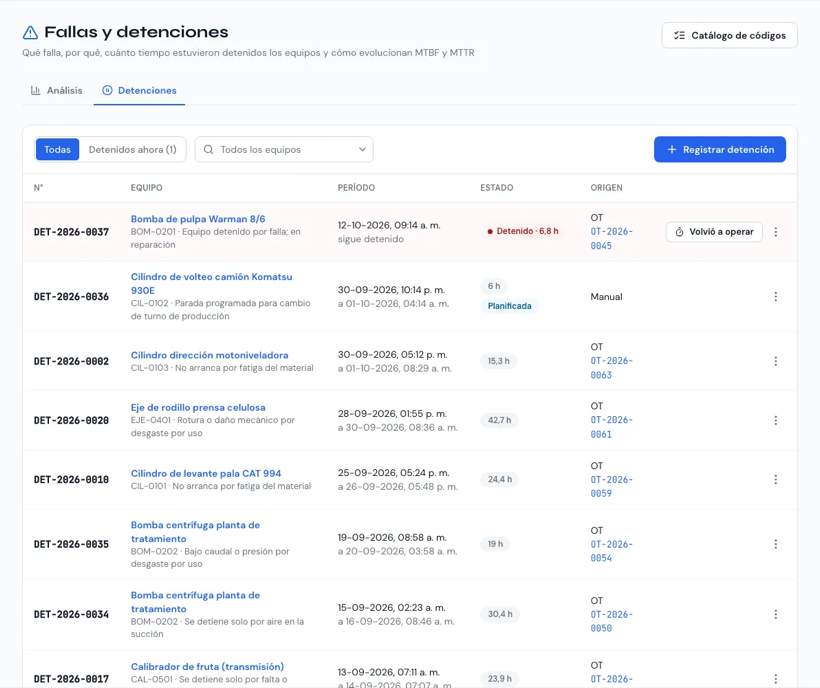Image resolution: width=820 pixels, height=688 pixels.
Task: Click the 19 h duration badge
Action: pos(495,544)
